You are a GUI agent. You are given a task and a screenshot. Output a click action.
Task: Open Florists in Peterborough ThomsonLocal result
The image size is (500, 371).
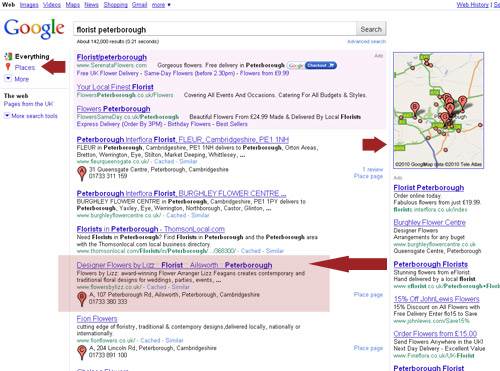(x=150, y=229)
